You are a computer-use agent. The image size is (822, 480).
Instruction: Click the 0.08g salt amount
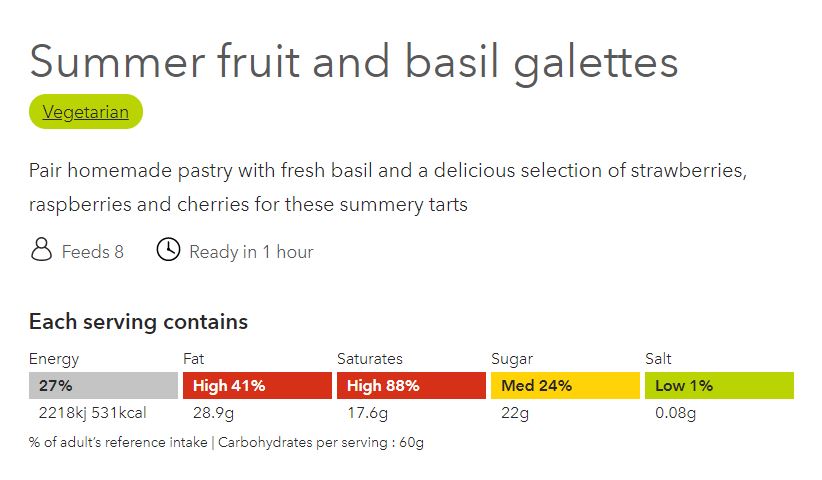[676, 413]
